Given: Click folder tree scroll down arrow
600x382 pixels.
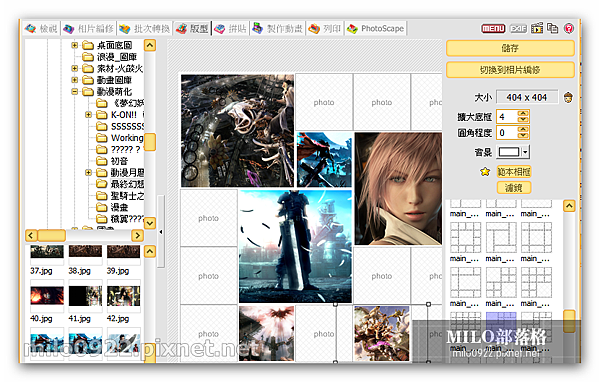Looking at the screenshot, I should coord(150,223).
